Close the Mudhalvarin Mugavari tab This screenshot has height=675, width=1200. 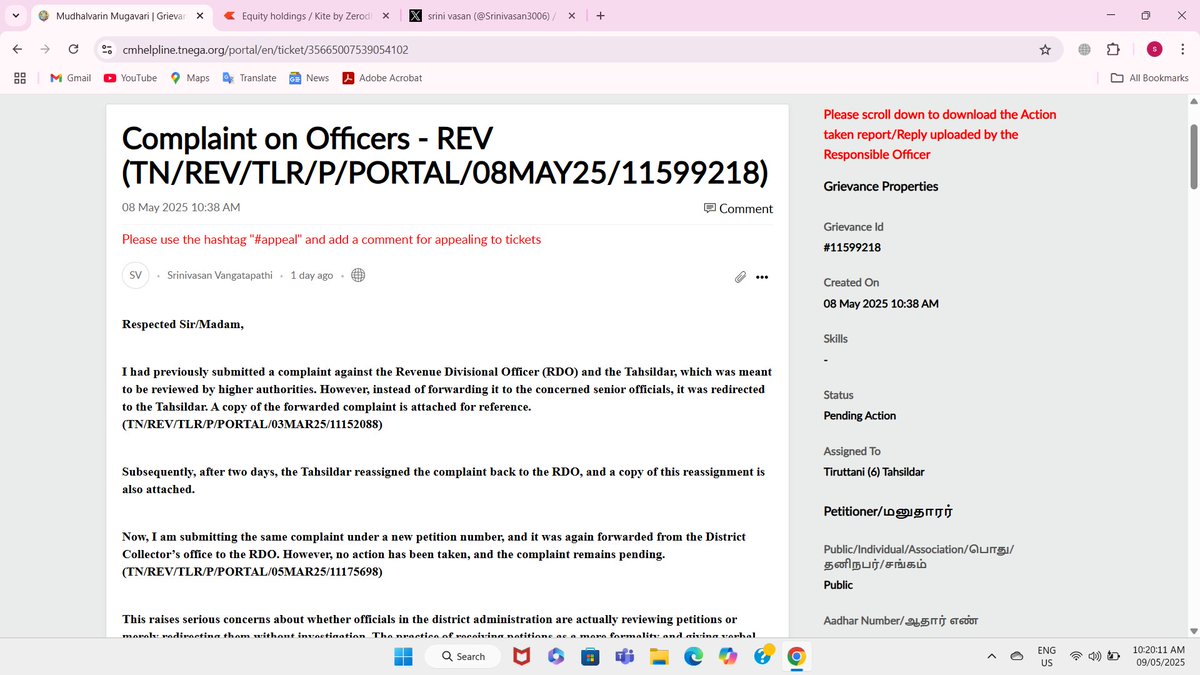tap(198, 16)
